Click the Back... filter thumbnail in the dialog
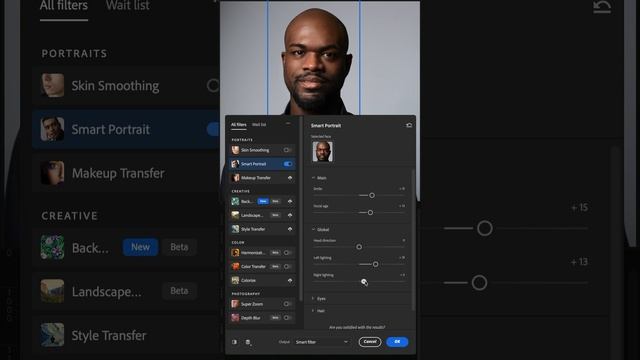This screenshot has height=360, width=640. coord(236,201)
